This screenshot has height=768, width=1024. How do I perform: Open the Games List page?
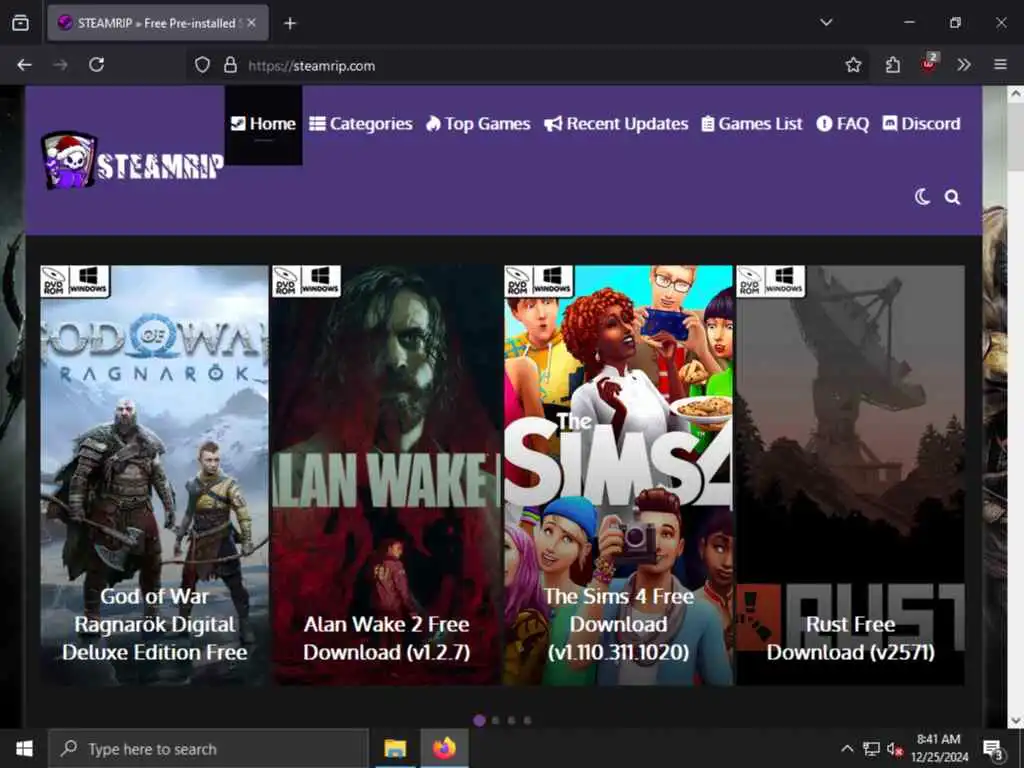pos(752,124)
